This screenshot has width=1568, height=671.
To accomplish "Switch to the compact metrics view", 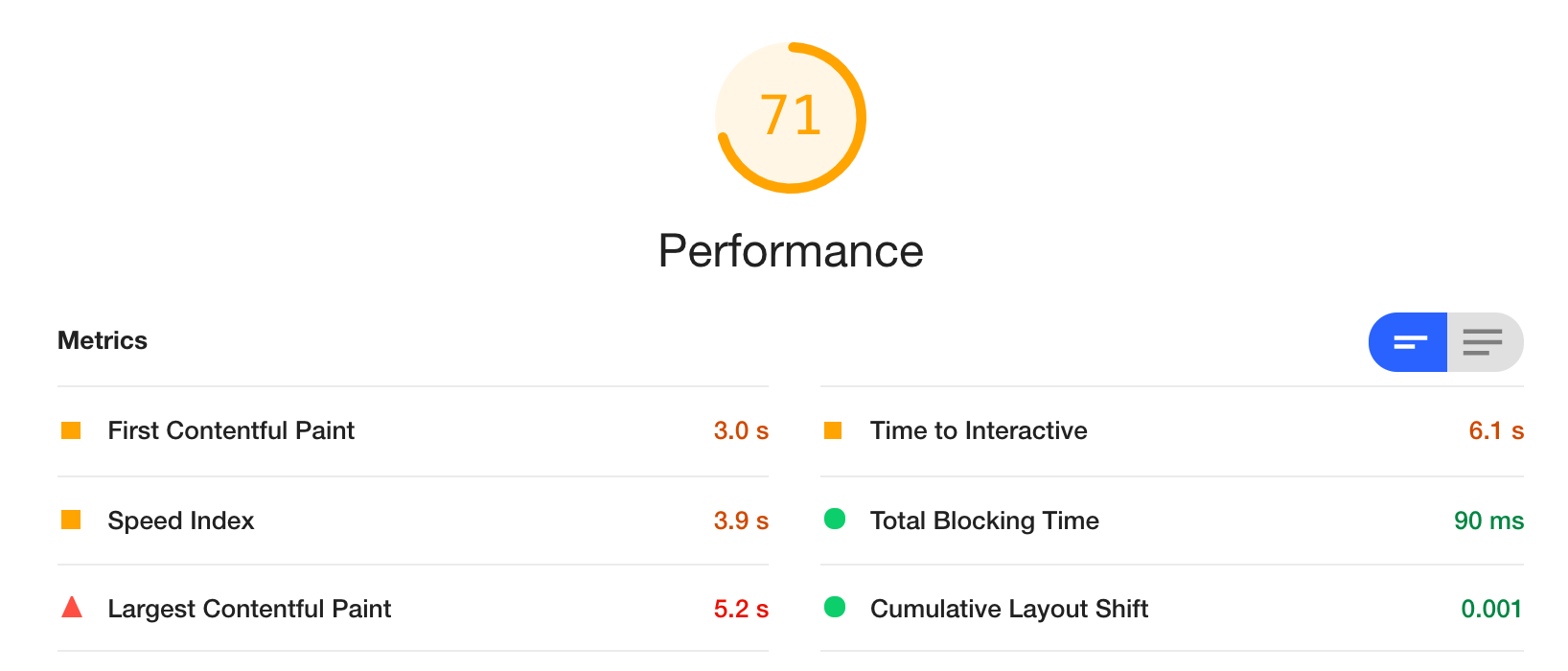I will [x=1409, y=342].
